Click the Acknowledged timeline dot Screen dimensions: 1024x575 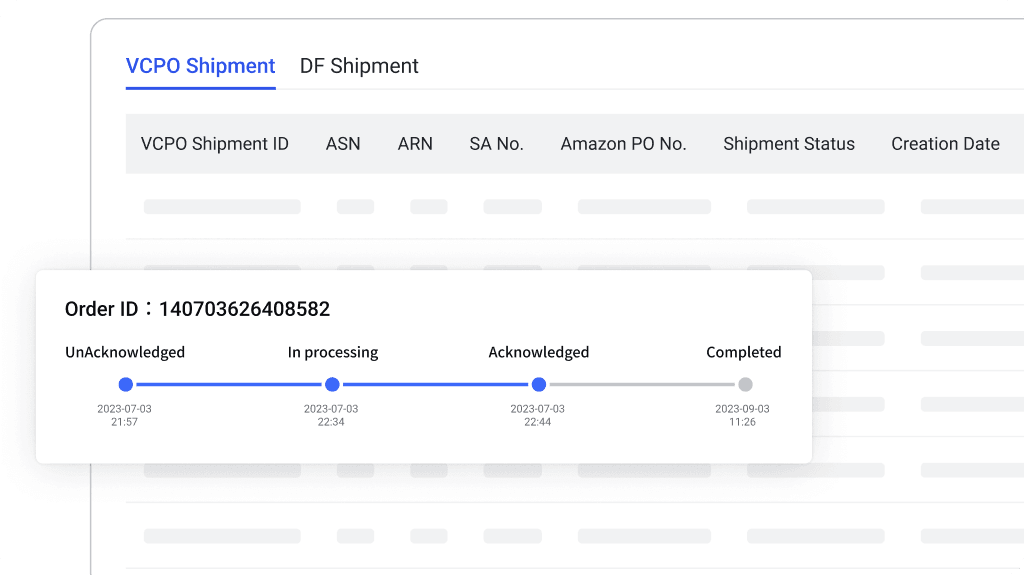[538, 384]
